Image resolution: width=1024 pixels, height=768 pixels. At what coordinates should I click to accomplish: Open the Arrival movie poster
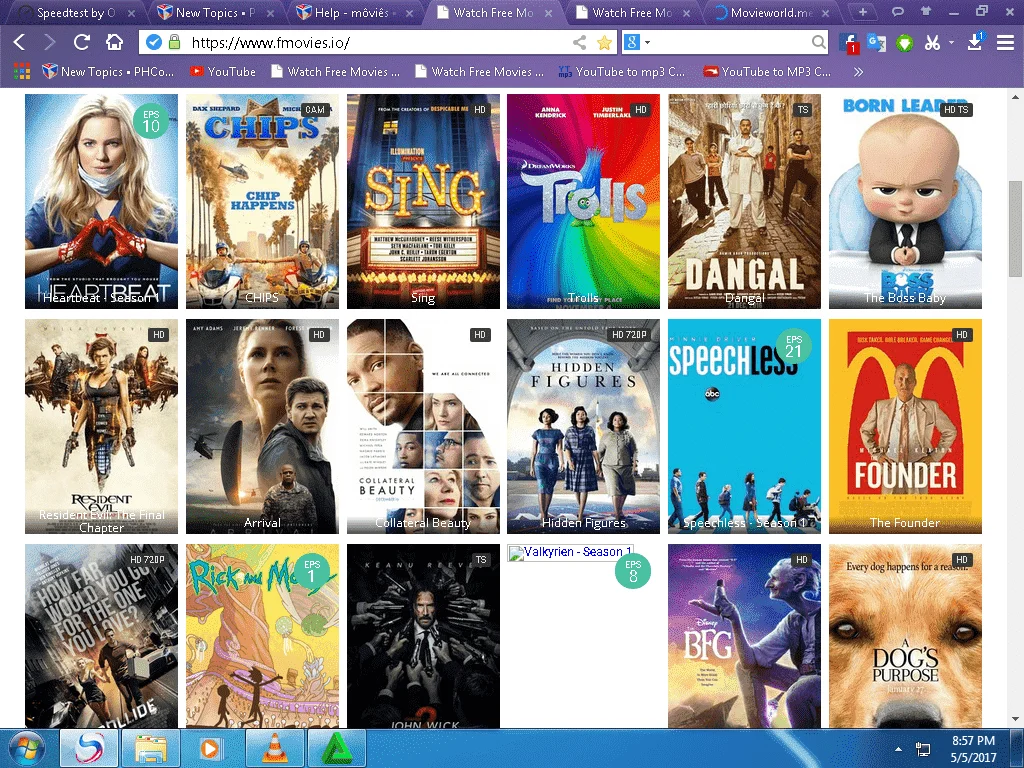pos(262,426)
